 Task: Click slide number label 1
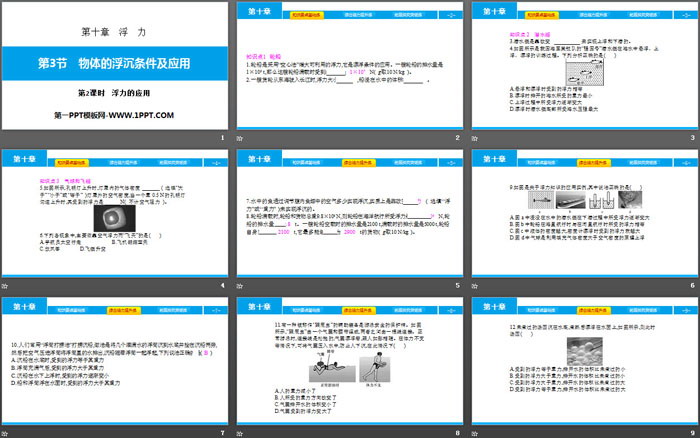click(222, 138)
